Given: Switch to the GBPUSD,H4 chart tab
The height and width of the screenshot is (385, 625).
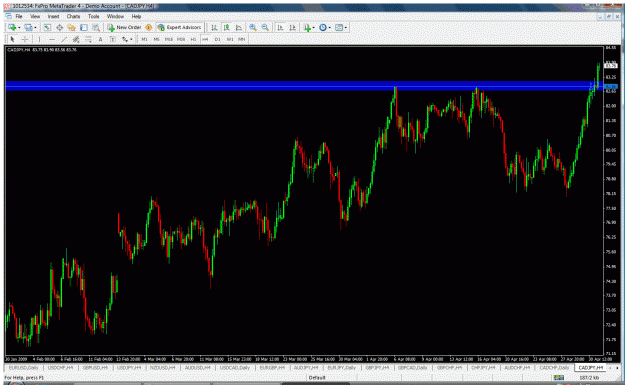Looking at the screenshot, I should click(x=96, y=367).
